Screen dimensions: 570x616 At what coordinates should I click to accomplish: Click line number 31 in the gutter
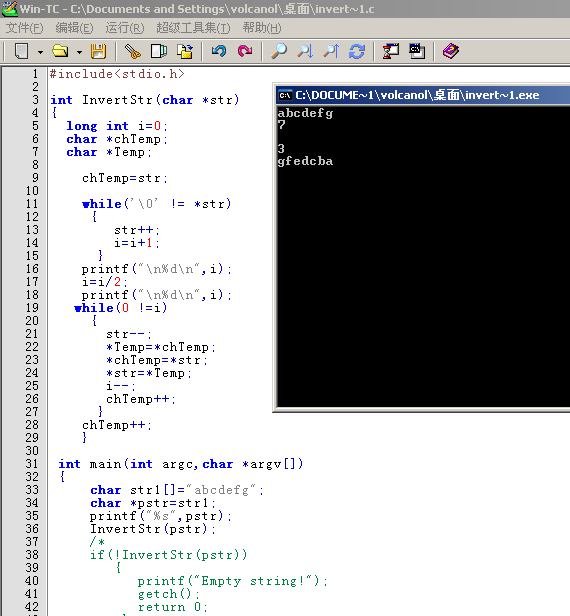[x=32, y=464]
